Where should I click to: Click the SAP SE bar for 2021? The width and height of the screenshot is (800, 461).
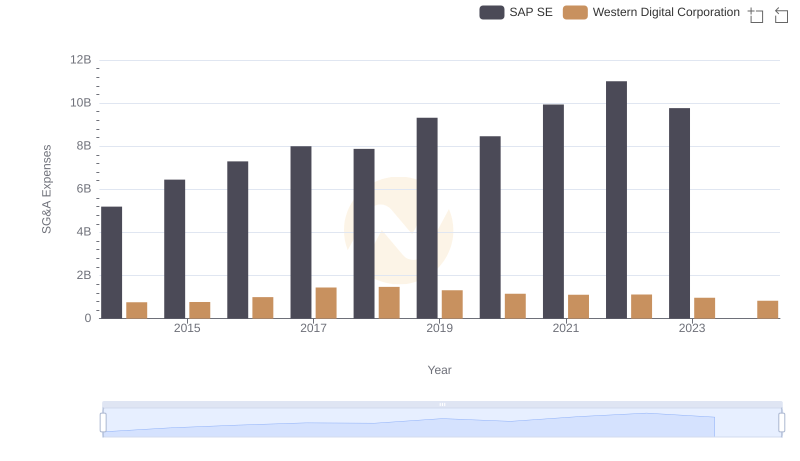(554, 212)
